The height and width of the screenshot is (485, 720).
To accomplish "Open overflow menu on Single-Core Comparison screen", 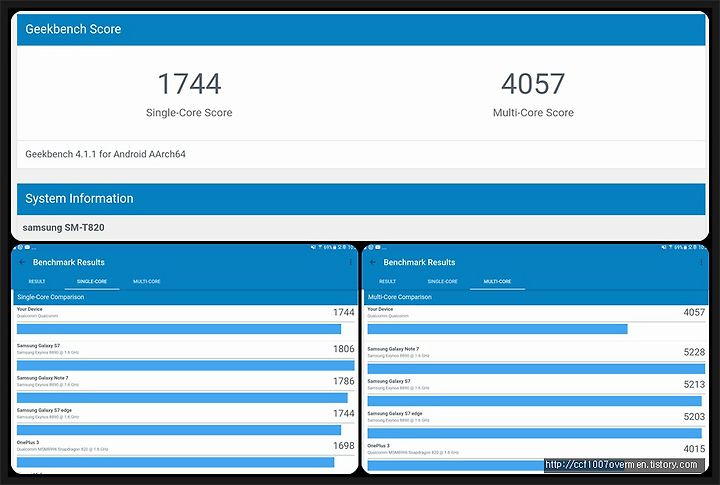I will click(350, 262).
